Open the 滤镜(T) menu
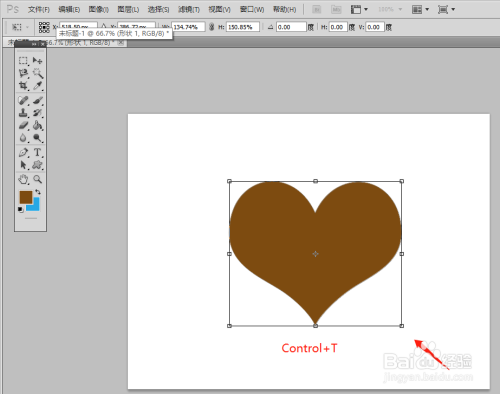Screen dimensions: 500x394 point(189,9)
